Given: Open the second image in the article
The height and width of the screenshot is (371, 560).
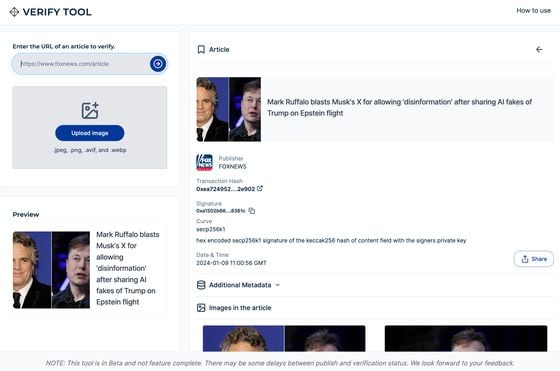Looking at the screenshot, I should (x=466, y=339).
